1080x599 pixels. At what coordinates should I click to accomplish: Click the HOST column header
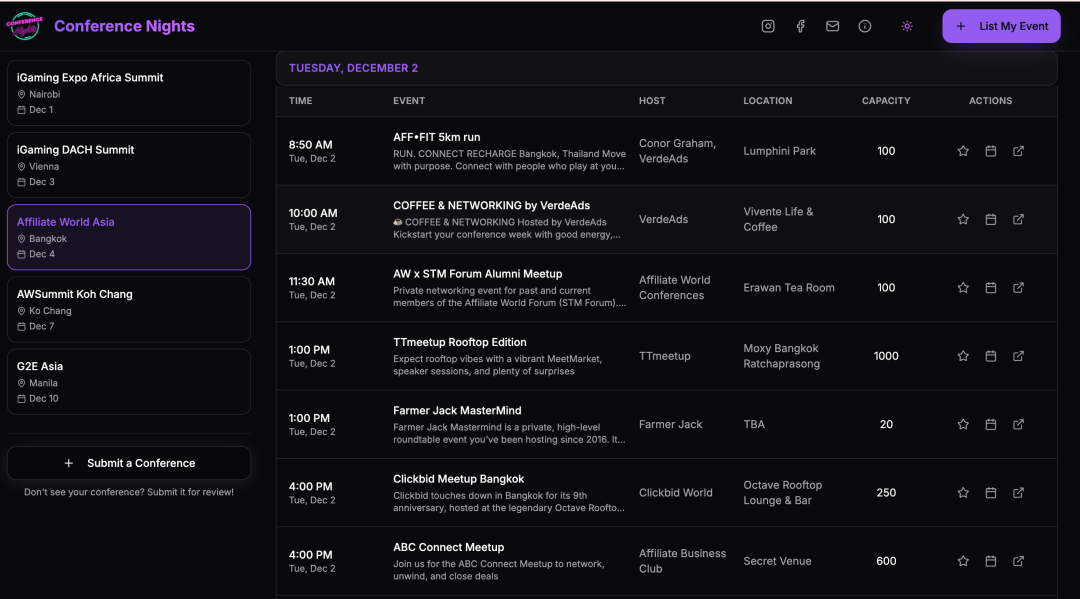[x=652, y=101]
